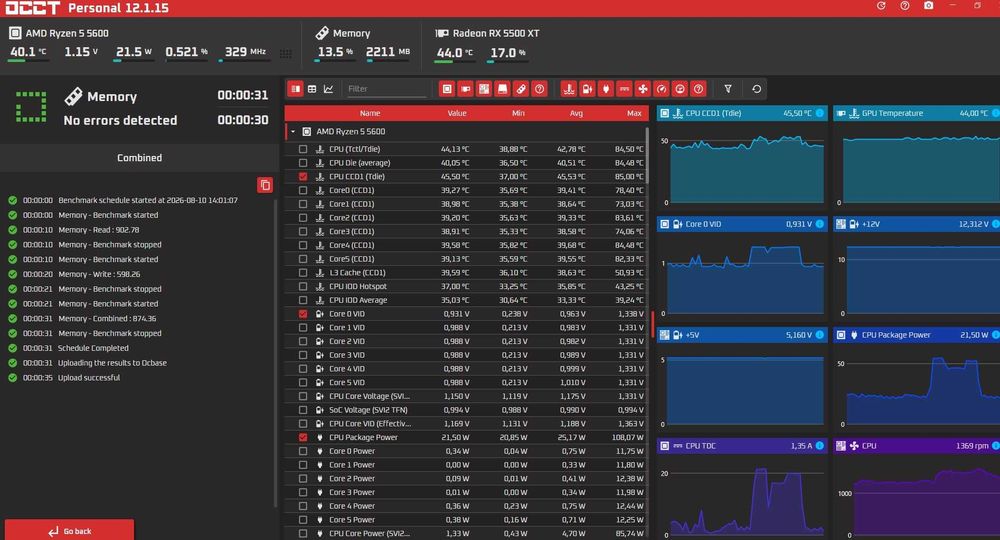1000x540 pixels.
Task: Uncheck the Core 0 VID checkbox
Action: pos(303,314)
